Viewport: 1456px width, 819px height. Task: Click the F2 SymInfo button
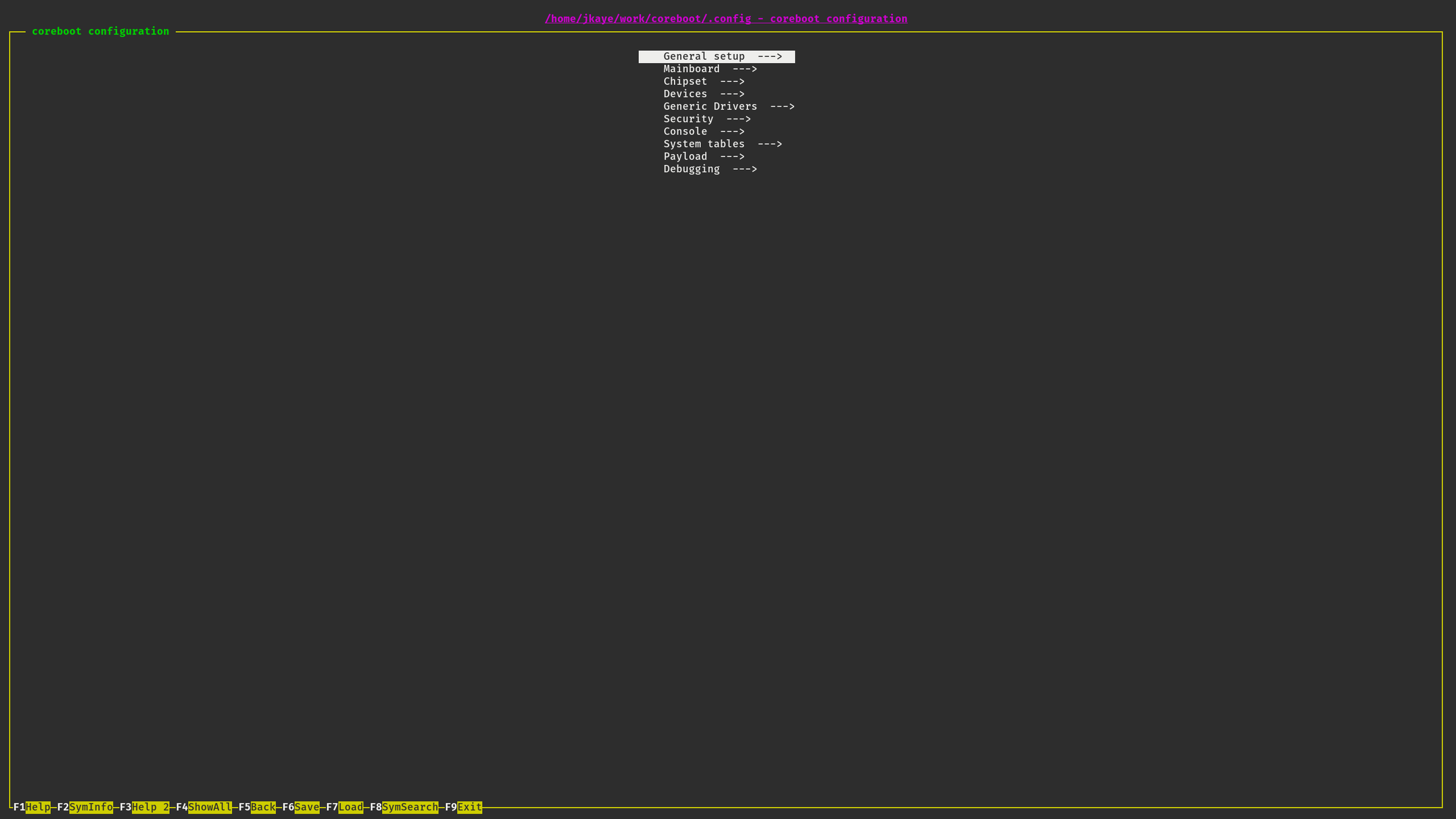coord(85,807)
